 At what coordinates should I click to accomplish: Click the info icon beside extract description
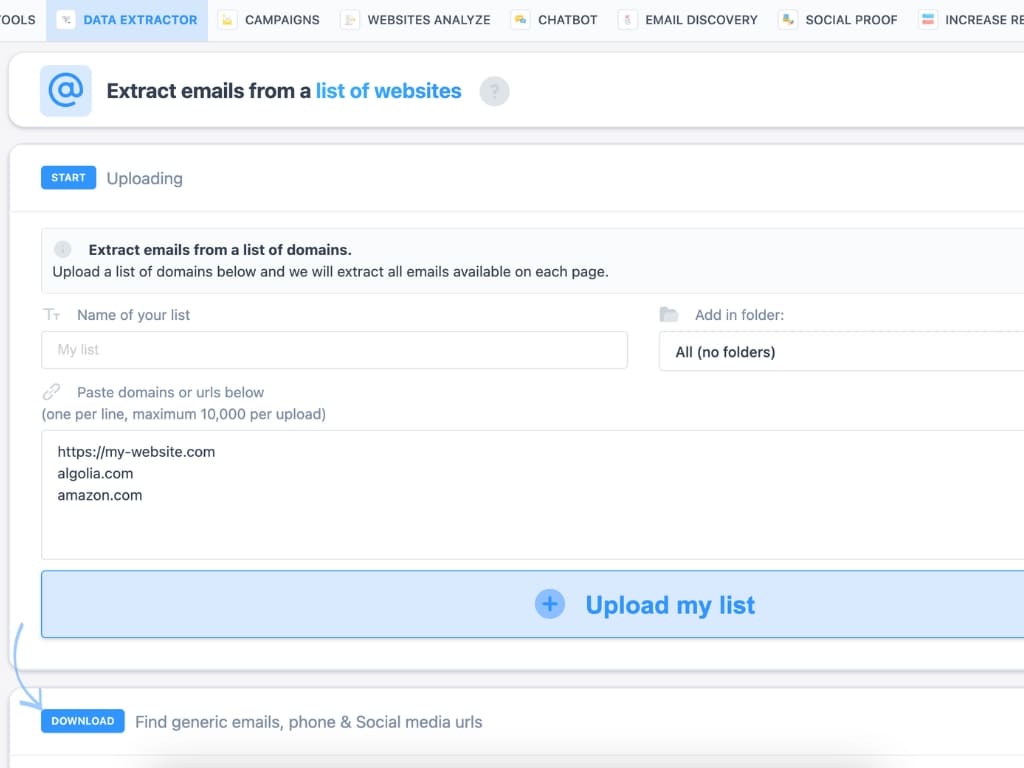pyautogui.click(x=63, y=250)
